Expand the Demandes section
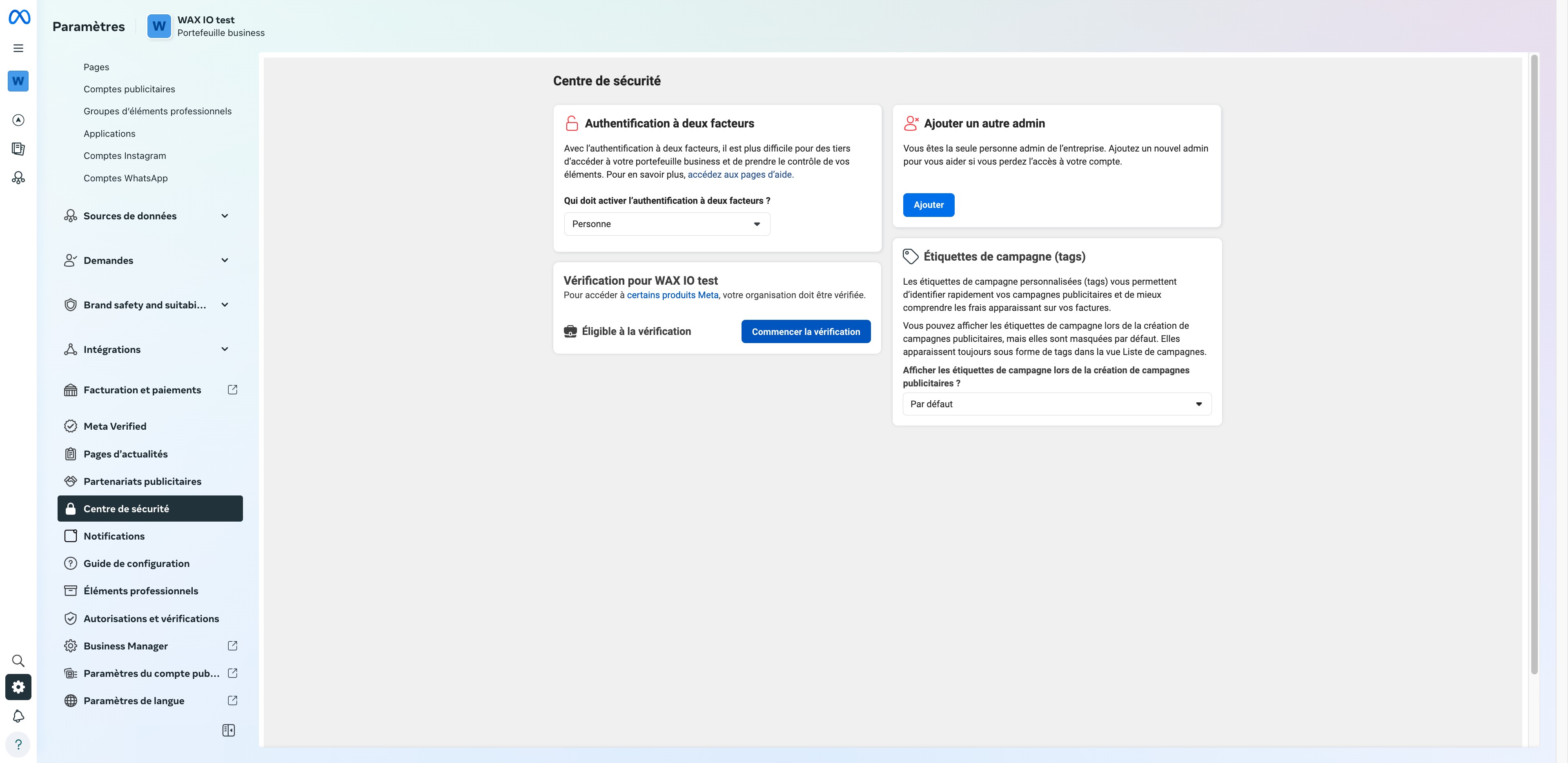Image resolution: width=1568 pixels, height=763 pixels. click(x=224, y=261)
